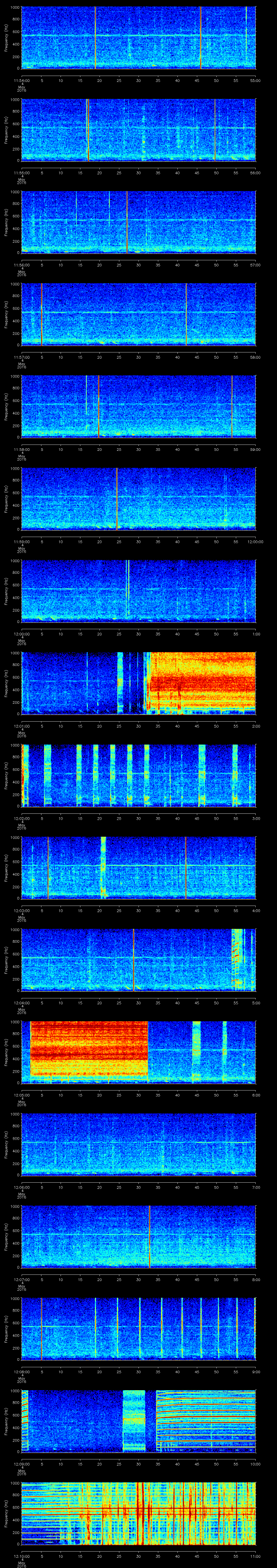This screenshot has width=277, height=1568.
Task: Click the 12:09:00 start time label
Action: coord(22,1464)
